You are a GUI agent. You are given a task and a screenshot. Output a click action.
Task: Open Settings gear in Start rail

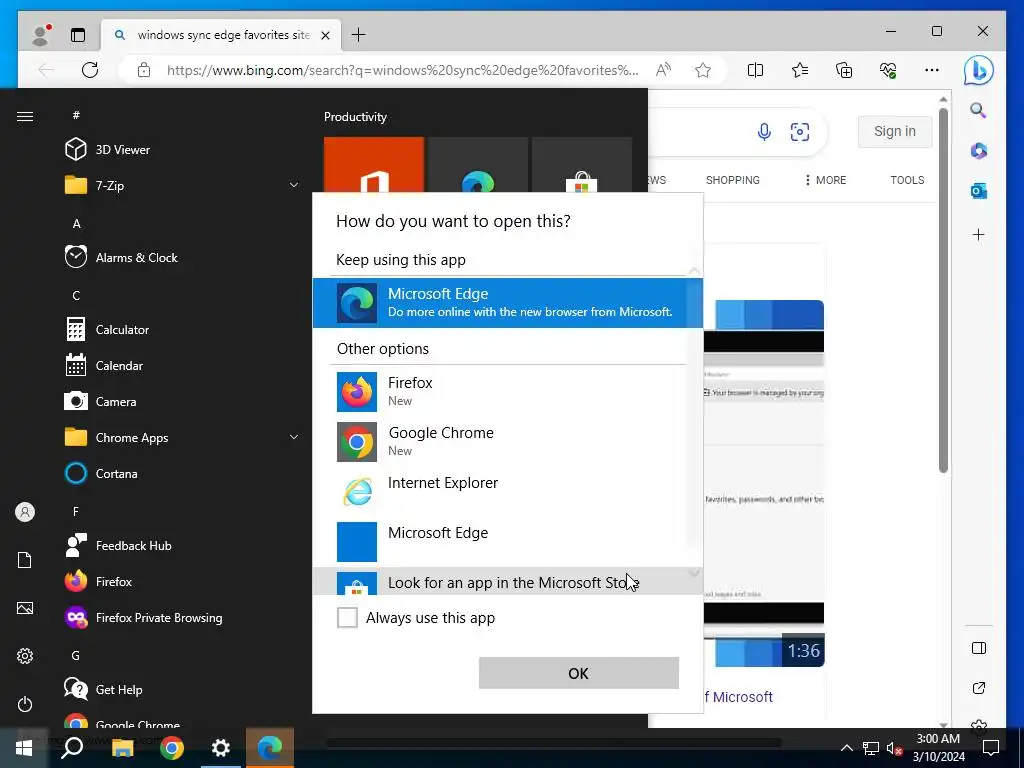click(25, 656)
